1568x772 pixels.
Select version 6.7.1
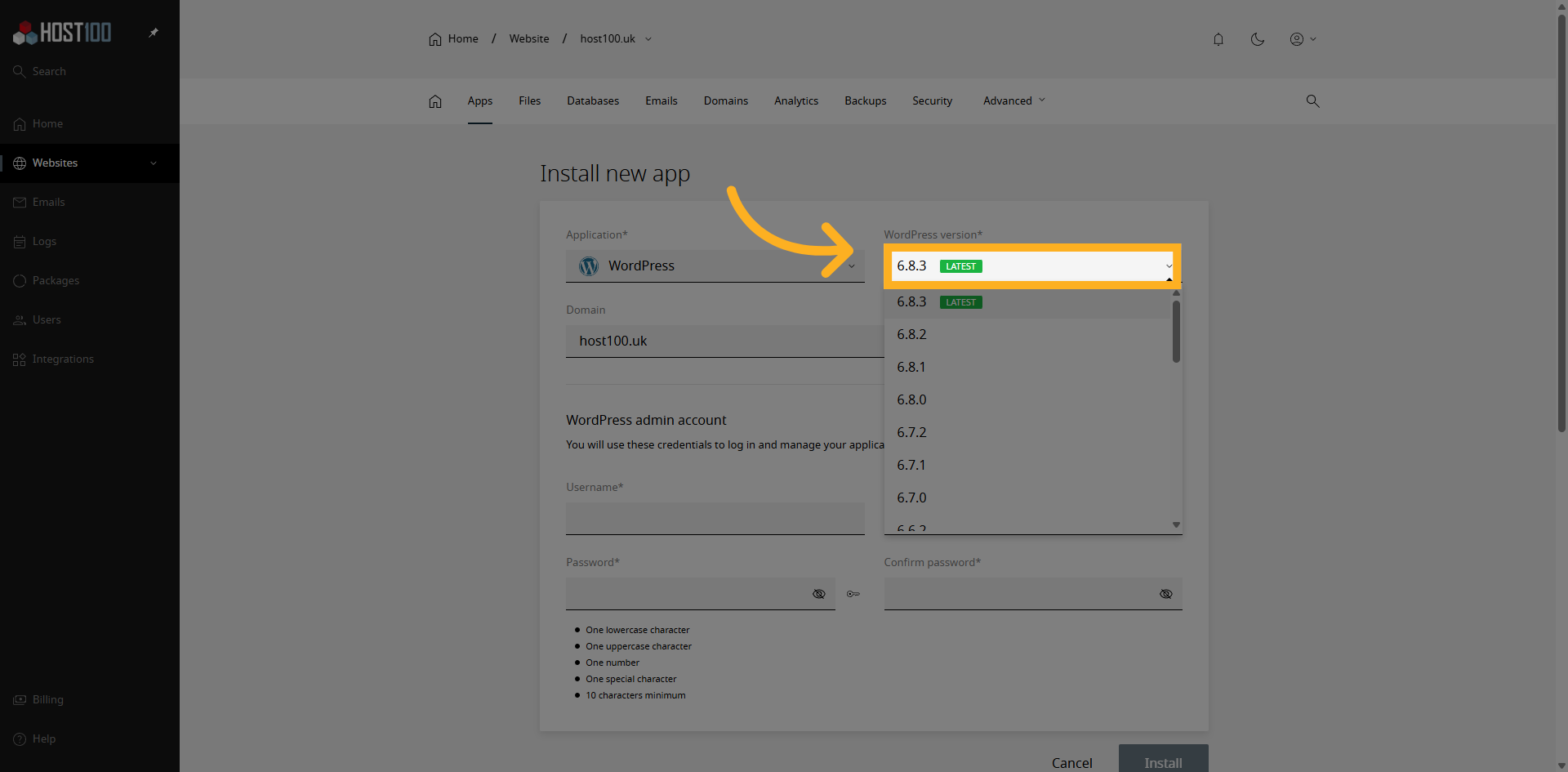[x=1027, y=465]
